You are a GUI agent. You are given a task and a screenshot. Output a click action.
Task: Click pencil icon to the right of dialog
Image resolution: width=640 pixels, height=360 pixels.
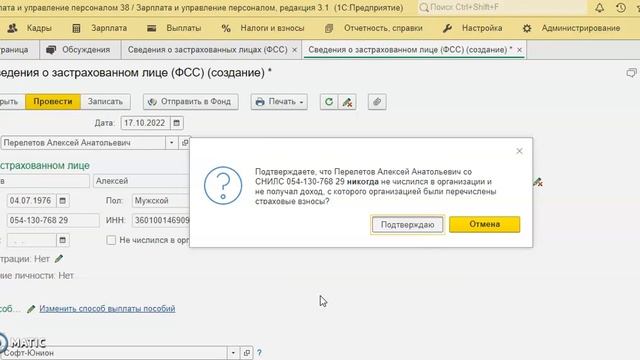(x=538, y=182)
